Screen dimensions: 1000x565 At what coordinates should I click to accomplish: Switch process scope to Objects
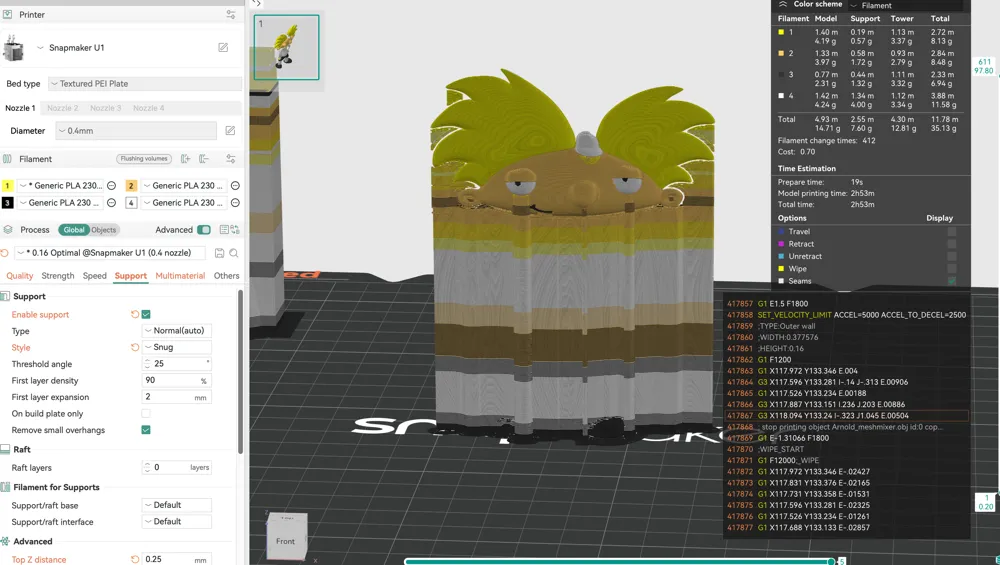tap(103, 230)
